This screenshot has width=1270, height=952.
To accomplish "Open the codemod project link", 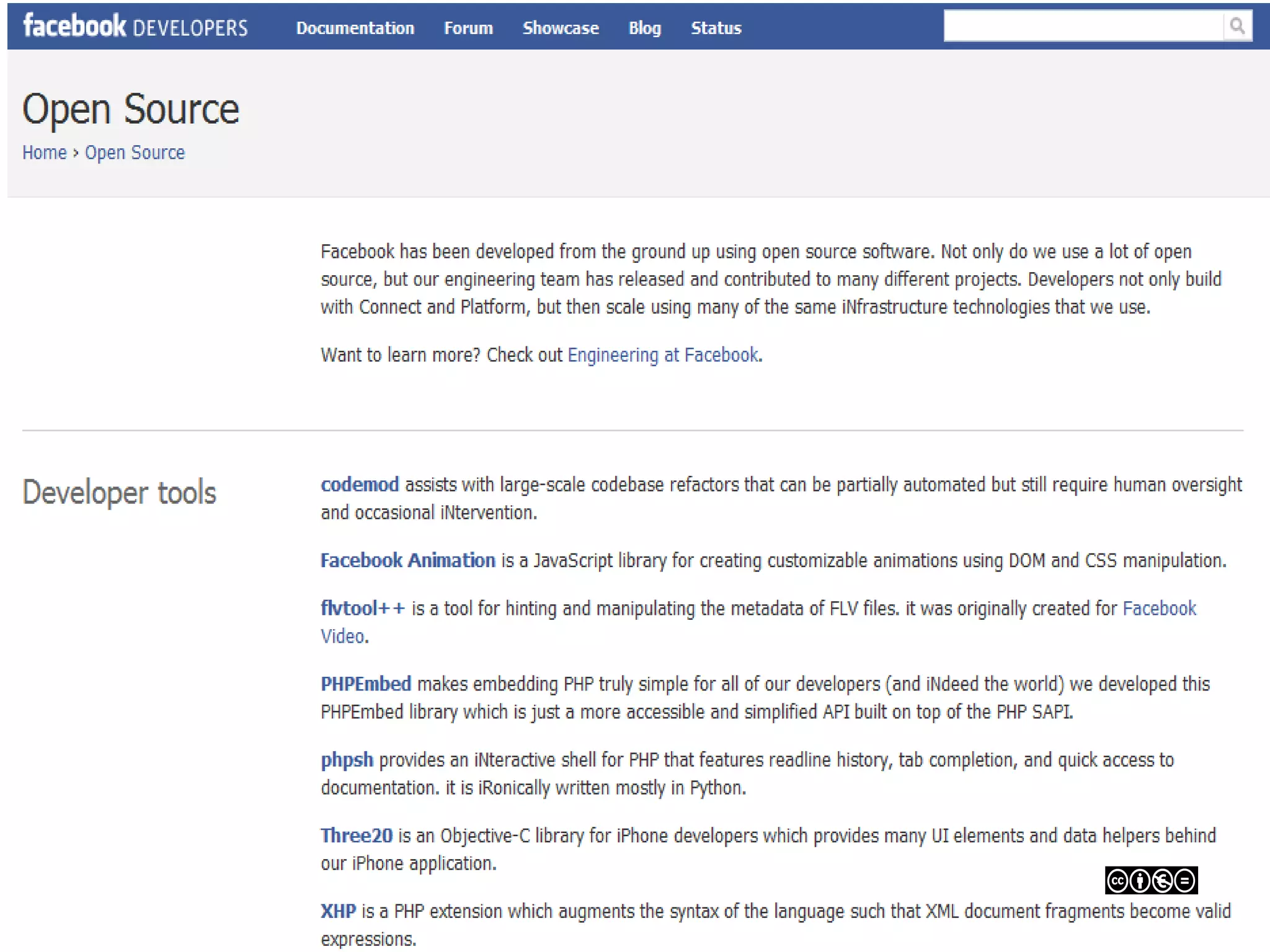I will point(359,485).
